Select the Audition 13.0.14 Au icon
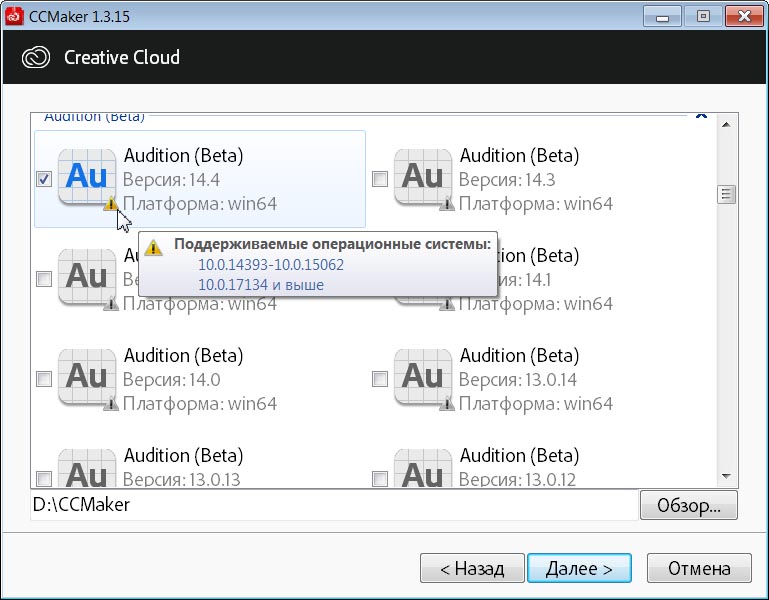 pyautogui.click(x=423, y=376)
